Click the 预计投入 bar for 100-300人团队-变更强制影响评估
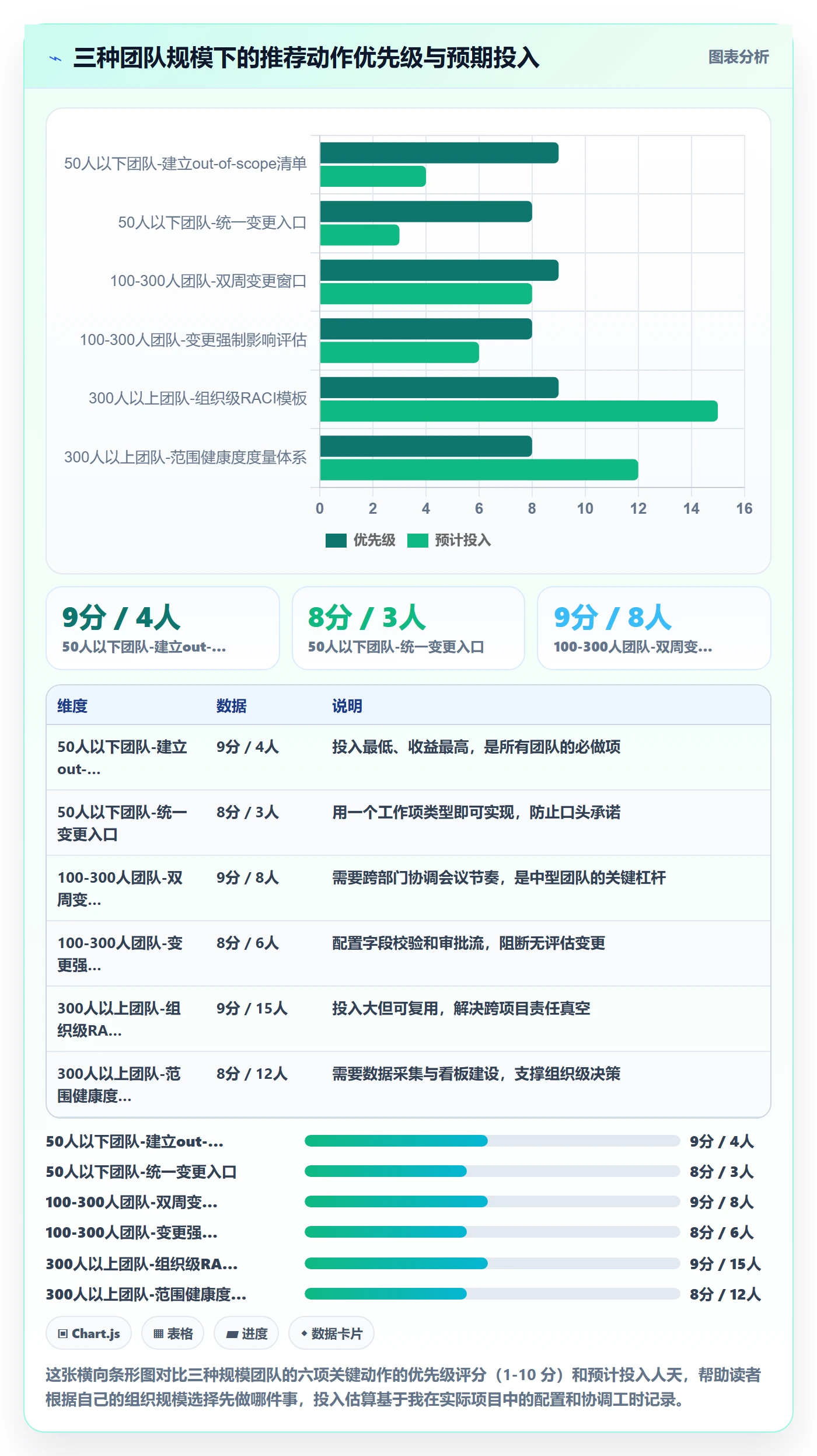817x1456 pixels. pos(399,353)
